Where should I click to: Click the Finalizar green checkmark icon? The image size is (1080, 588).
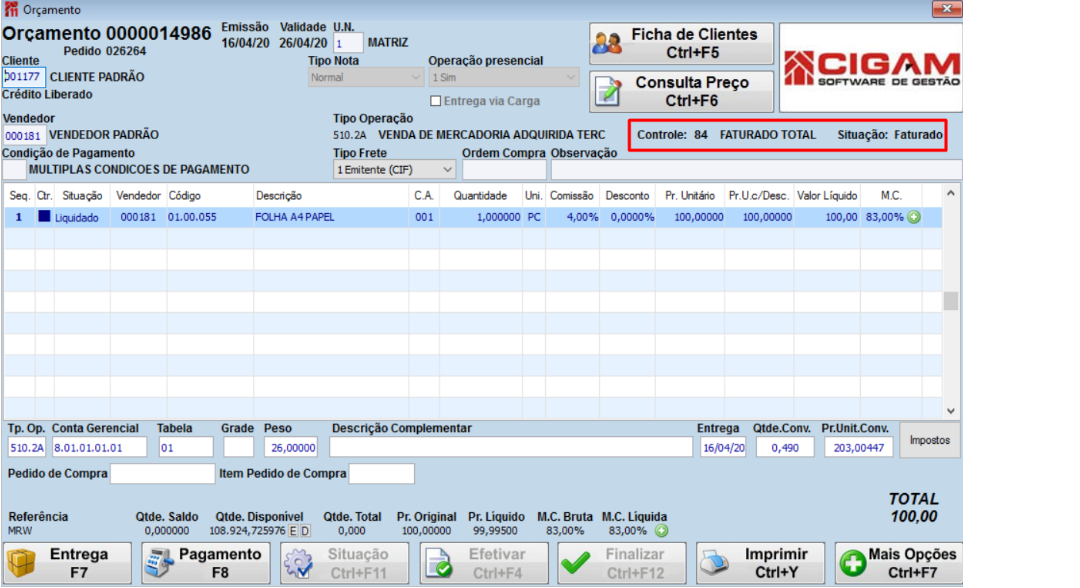click(x=576, y=563)
